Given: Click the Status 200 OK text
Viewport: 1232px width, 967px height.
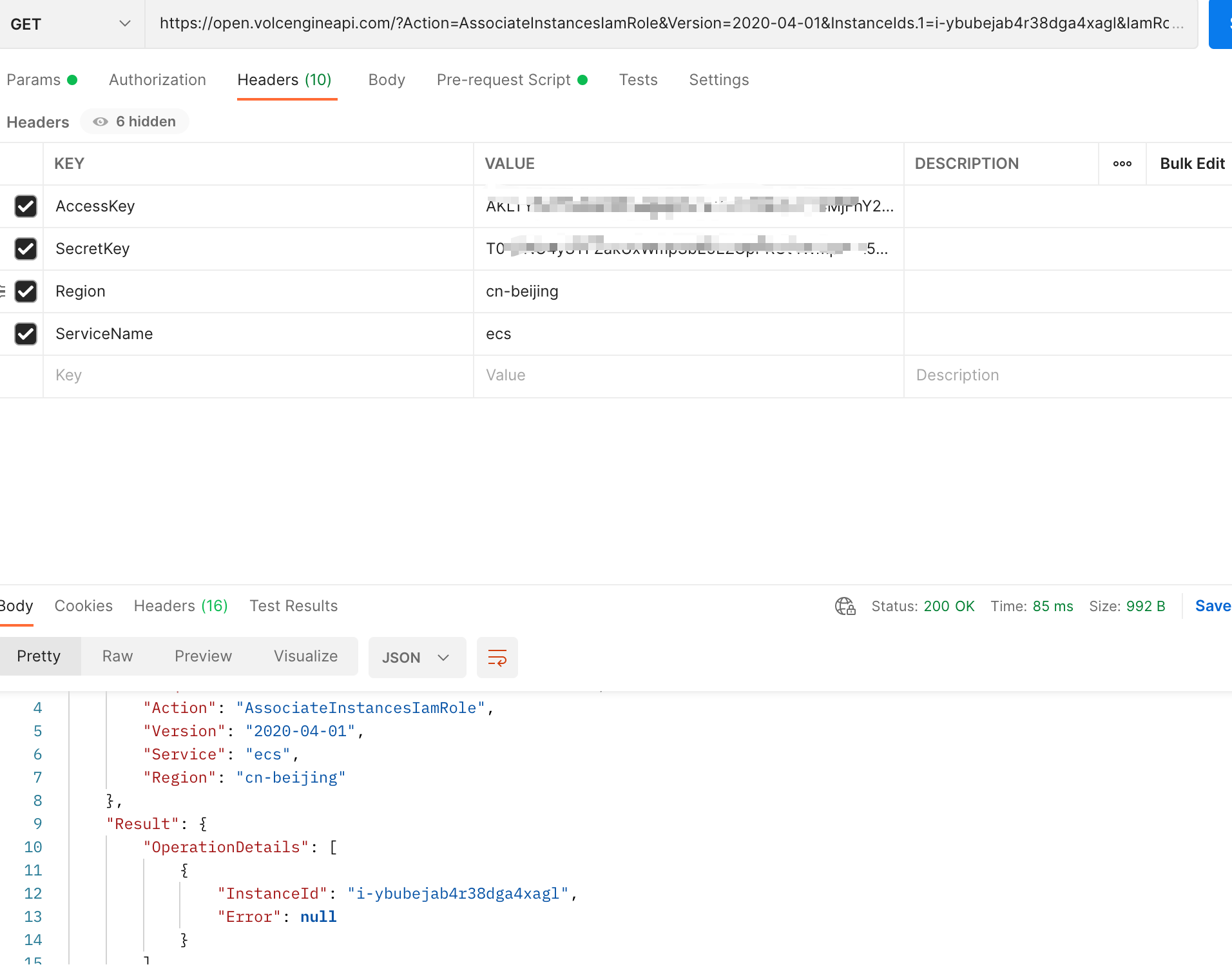Looking at the screenshot, I should tap(923, 606).
